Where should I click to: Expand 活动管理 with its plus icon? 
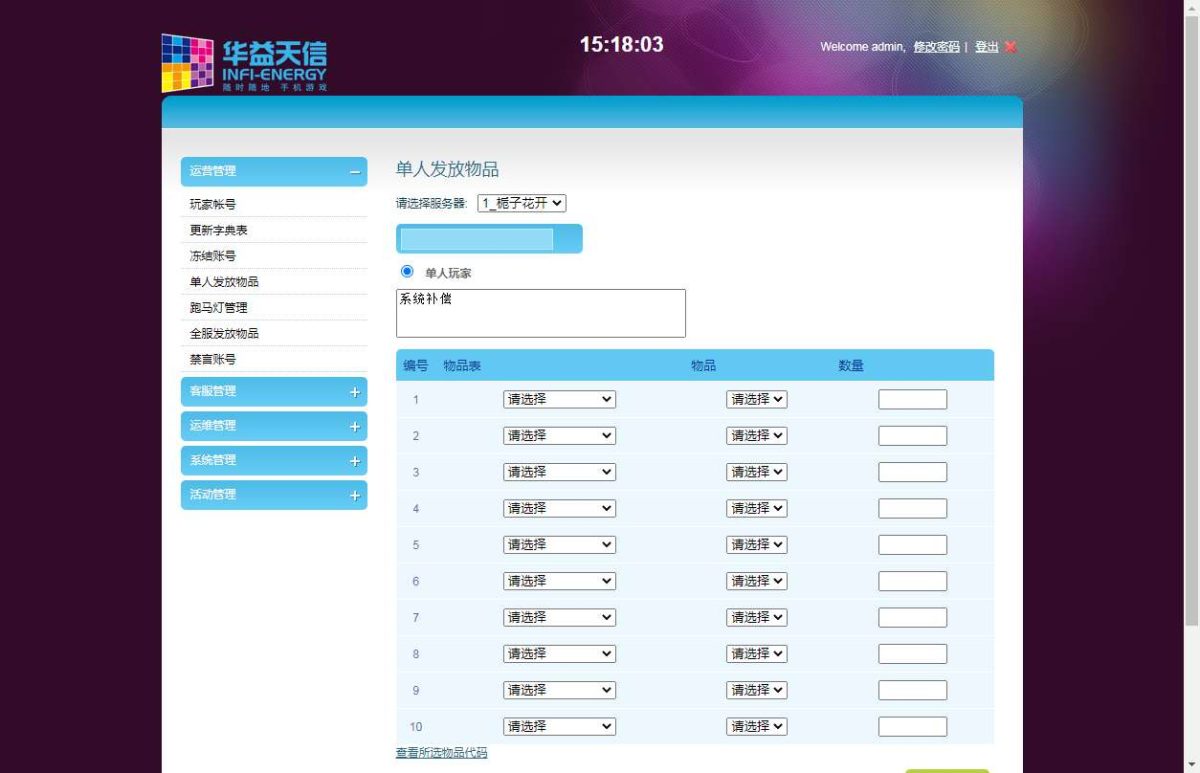coord(354,495)
